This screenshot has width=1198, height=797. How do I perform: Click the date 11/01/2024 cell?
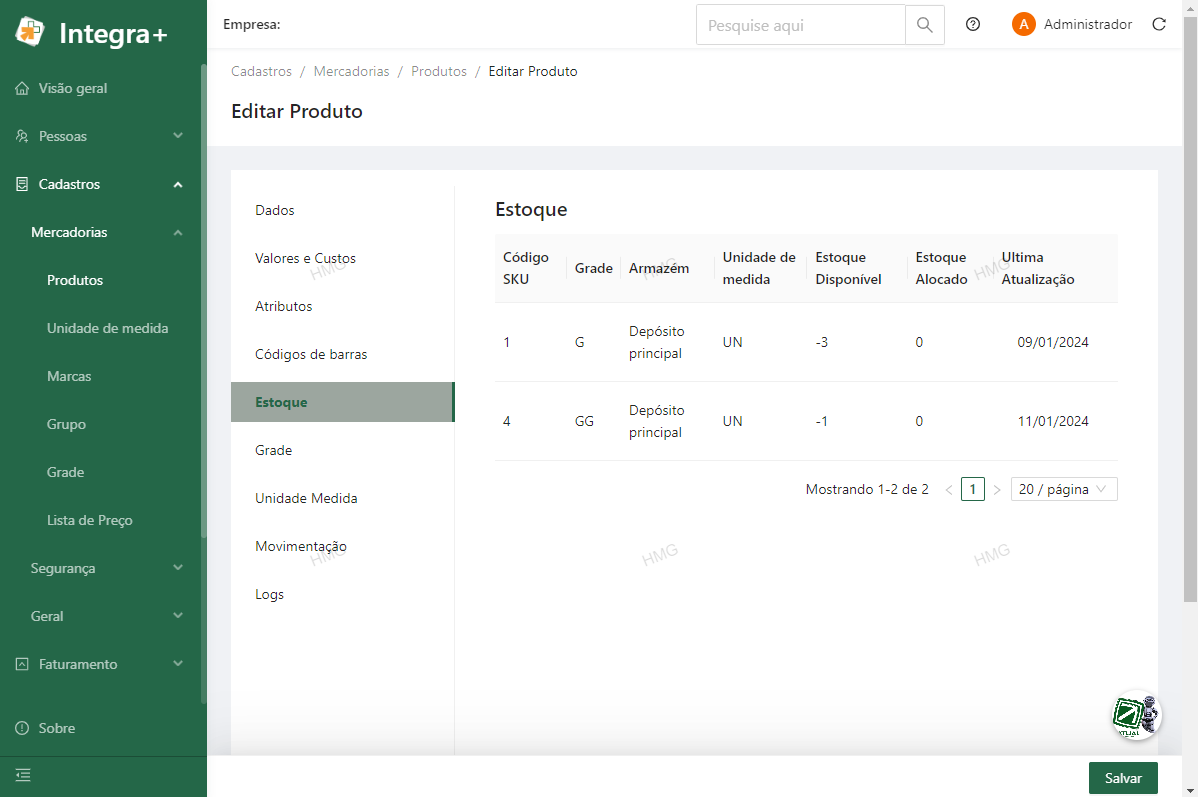[x=1052, y=421]
